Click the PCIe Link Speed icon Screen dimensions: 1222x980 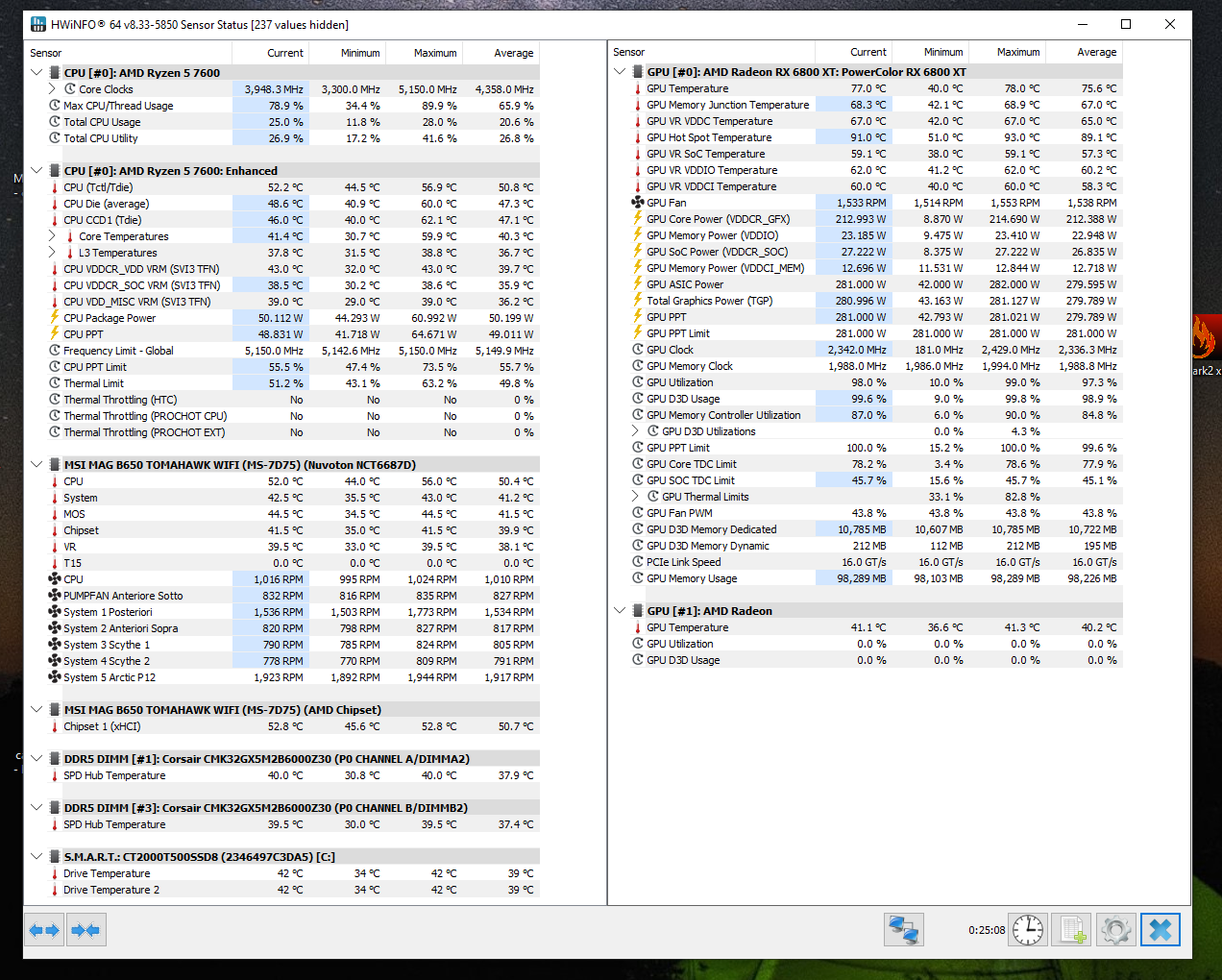(637, 562)
